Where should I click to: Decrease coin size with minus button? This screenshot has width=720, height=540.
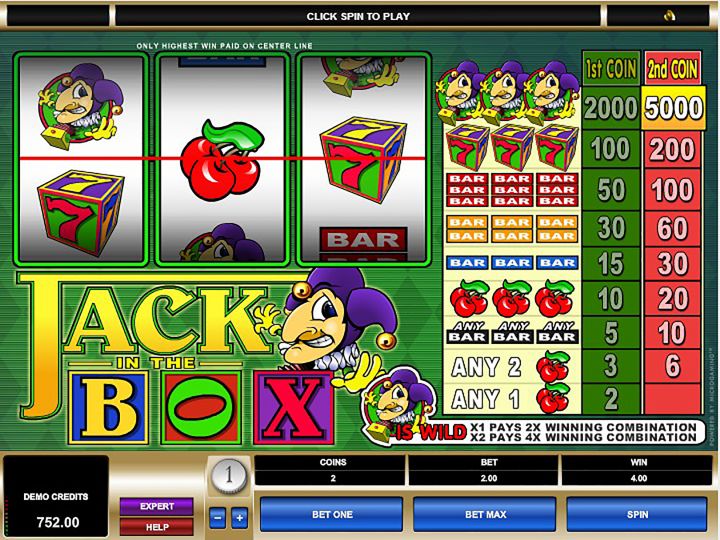pyautogui.click(x=217, y=518)
